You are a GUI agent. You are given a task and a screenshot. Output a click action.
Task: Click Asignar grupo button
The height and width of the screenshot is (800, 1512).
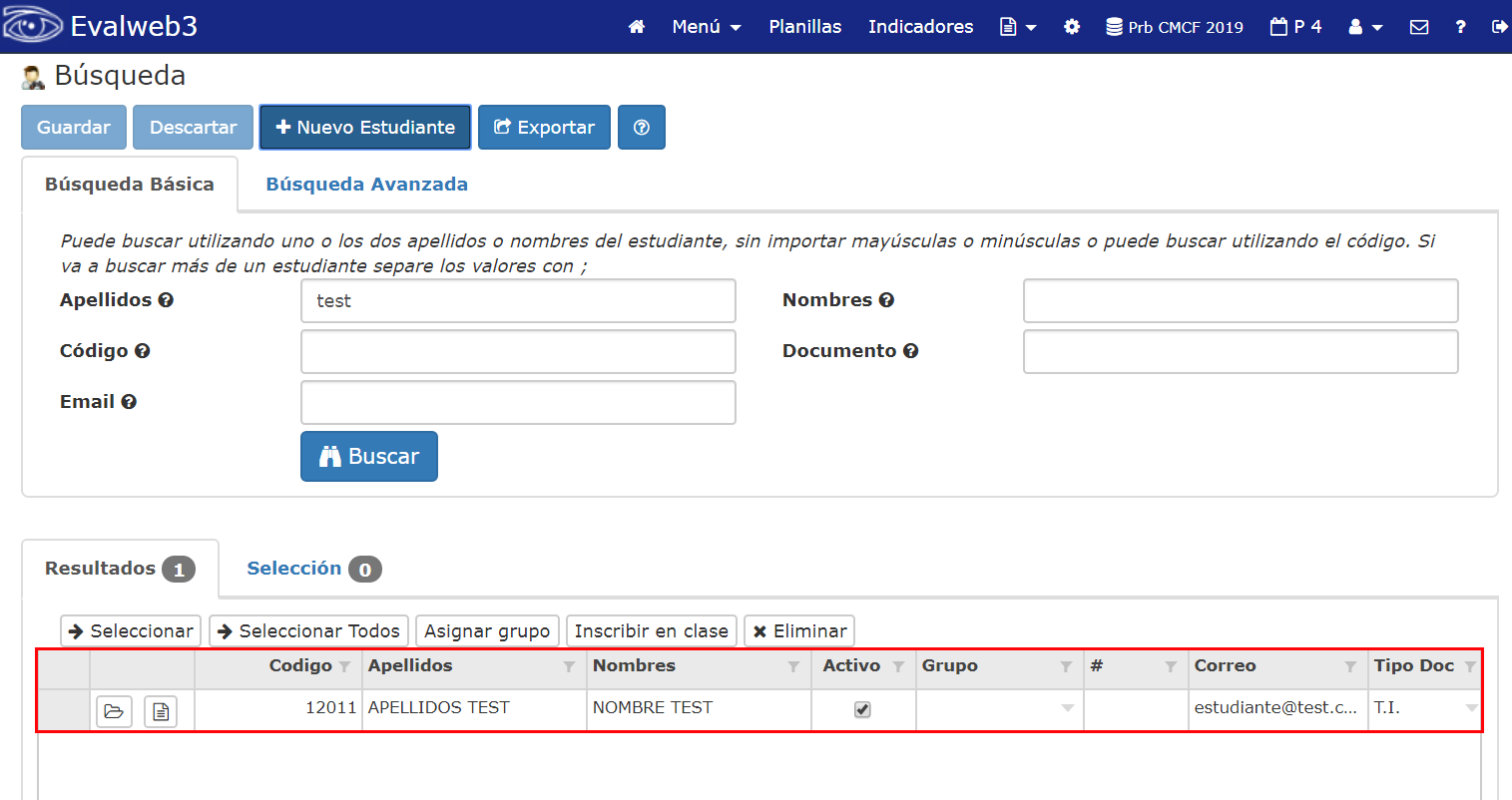pyautogui.click(x=487, y=631)
